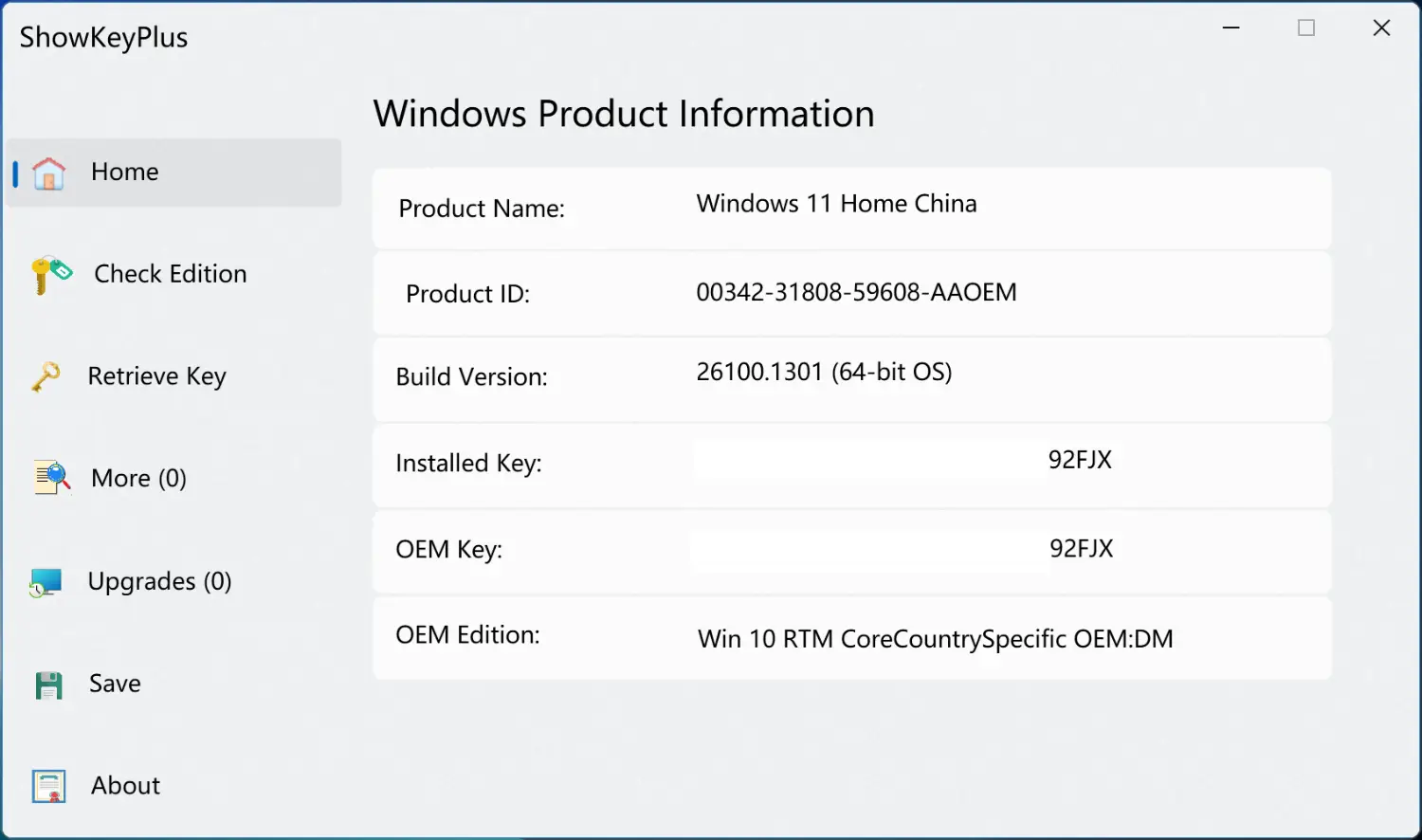Viewport: 1422px width, 840px height.
Task: Open the Upgrades (0) section
Action: [159, 581]
